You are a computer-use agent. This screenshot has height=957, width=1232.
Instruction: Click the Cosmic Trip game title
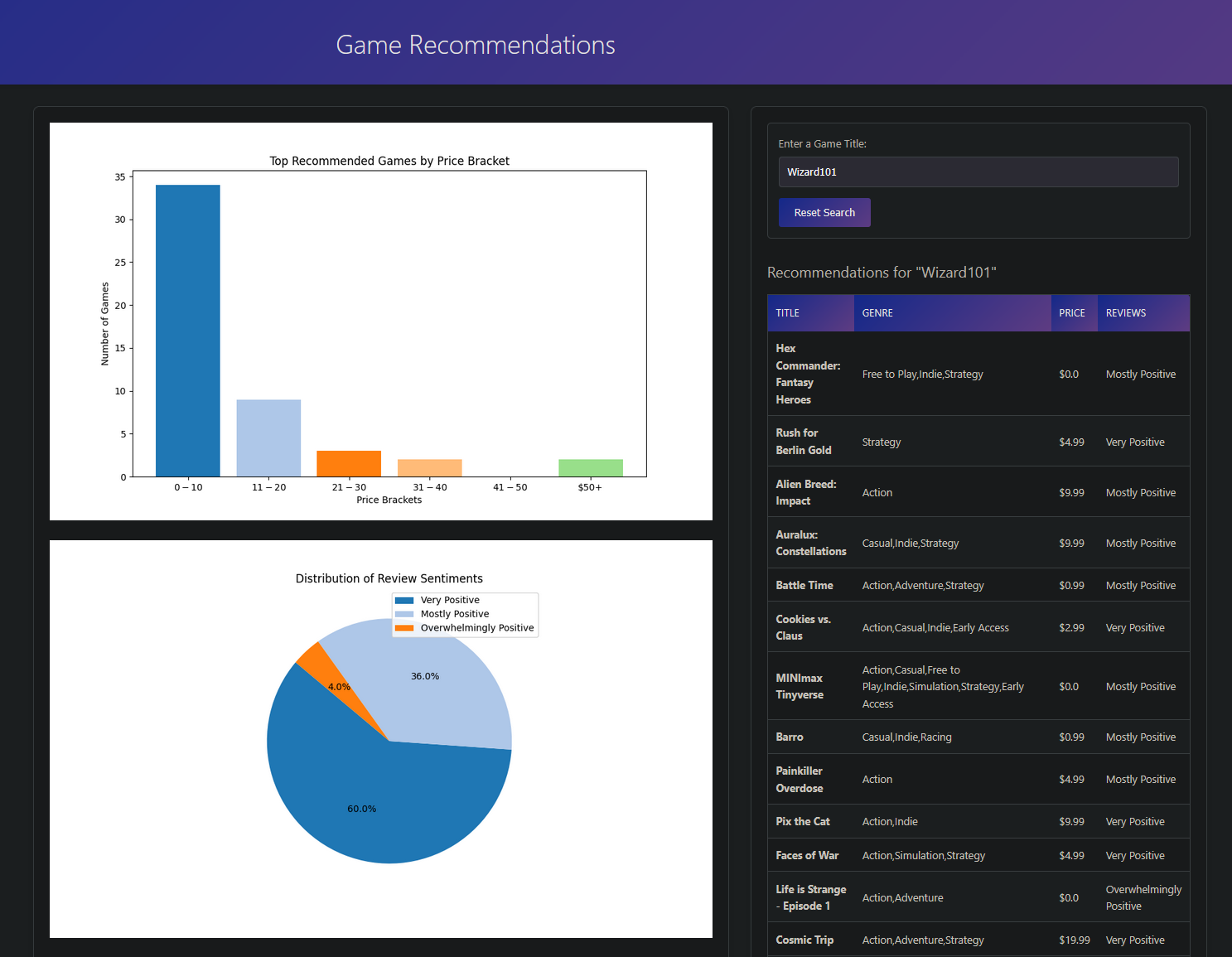pos(804,940)
